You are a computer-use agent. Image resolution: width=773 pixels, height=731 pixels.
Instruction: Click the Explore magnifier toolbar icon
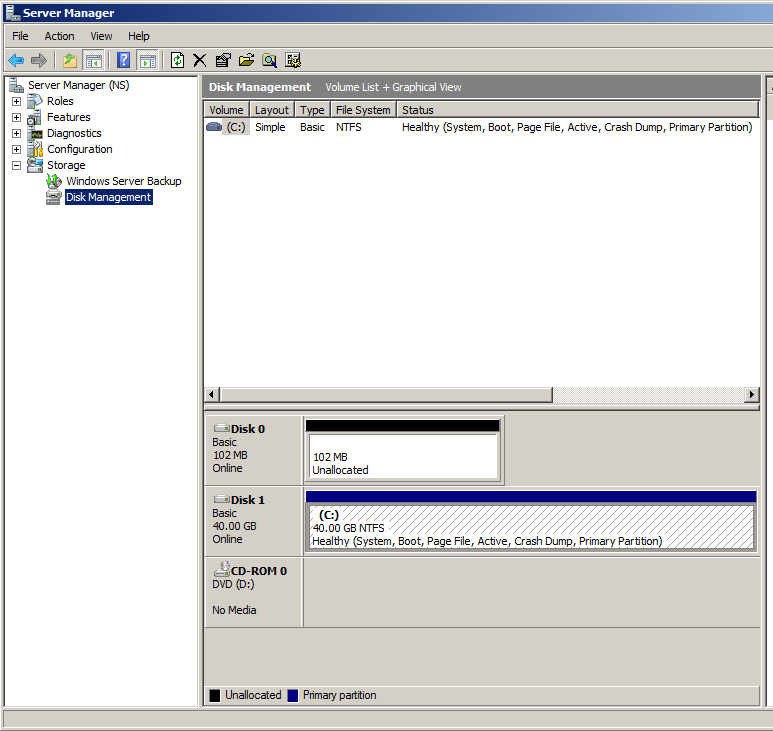pos(270,61)
